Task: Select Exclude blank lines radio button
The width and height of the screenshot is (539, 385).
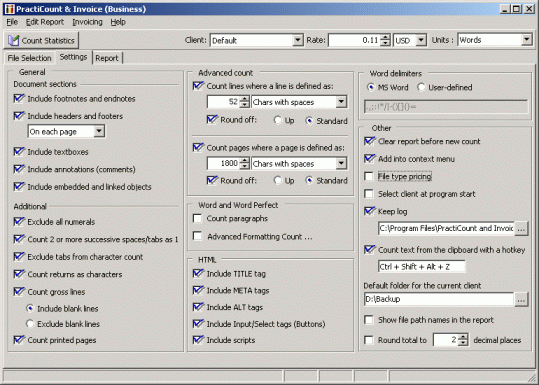Action: coord(30,324)
